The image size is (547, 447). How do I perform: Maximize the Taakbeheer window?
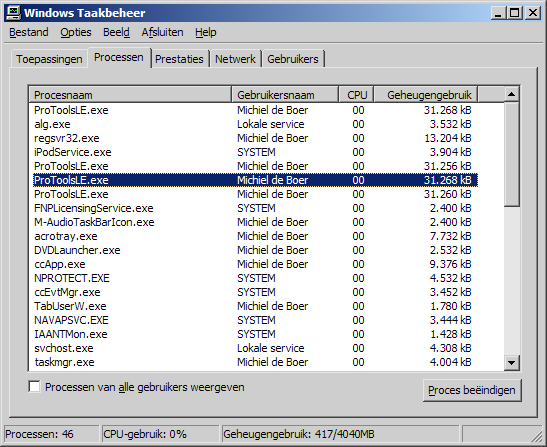(x=515, y=13)
